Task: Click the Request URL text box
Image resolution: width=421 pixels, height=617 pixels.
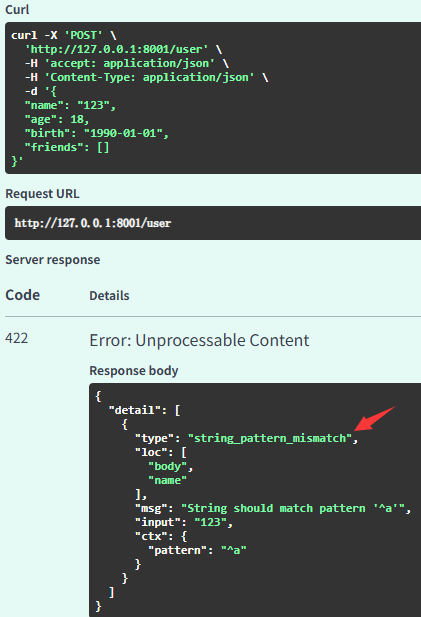Action: tap(213, 223)
